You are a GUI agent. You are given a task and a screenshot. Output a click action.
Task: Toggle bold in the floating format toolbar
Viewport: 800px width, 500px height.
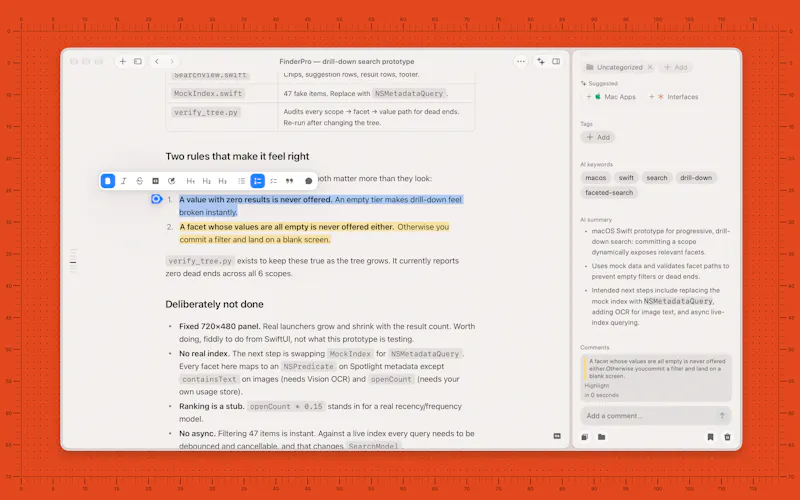108,181
